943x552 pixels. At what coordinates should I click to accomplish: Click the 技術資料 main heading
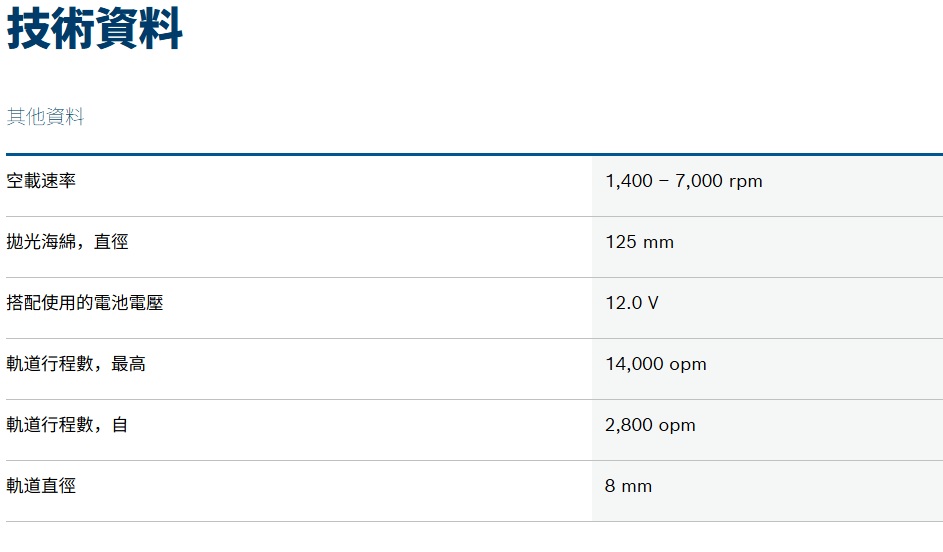pos(95,28)
